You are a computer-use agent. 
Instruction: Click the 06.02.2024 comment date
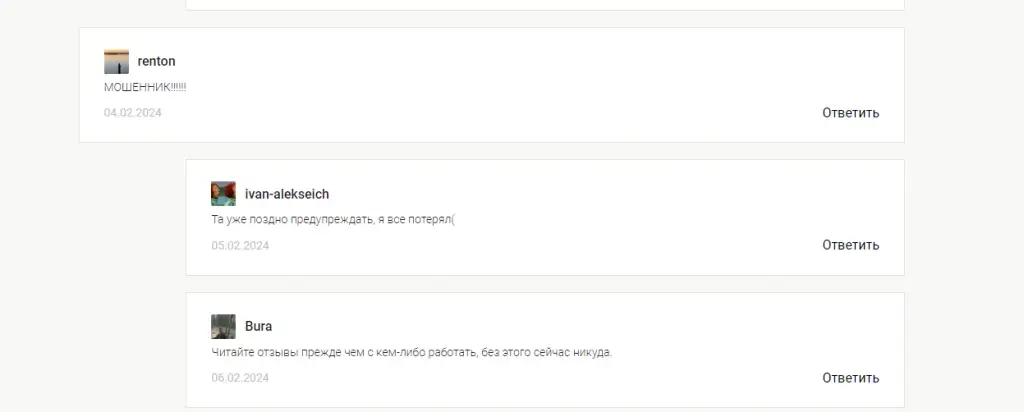click(240, 378)
